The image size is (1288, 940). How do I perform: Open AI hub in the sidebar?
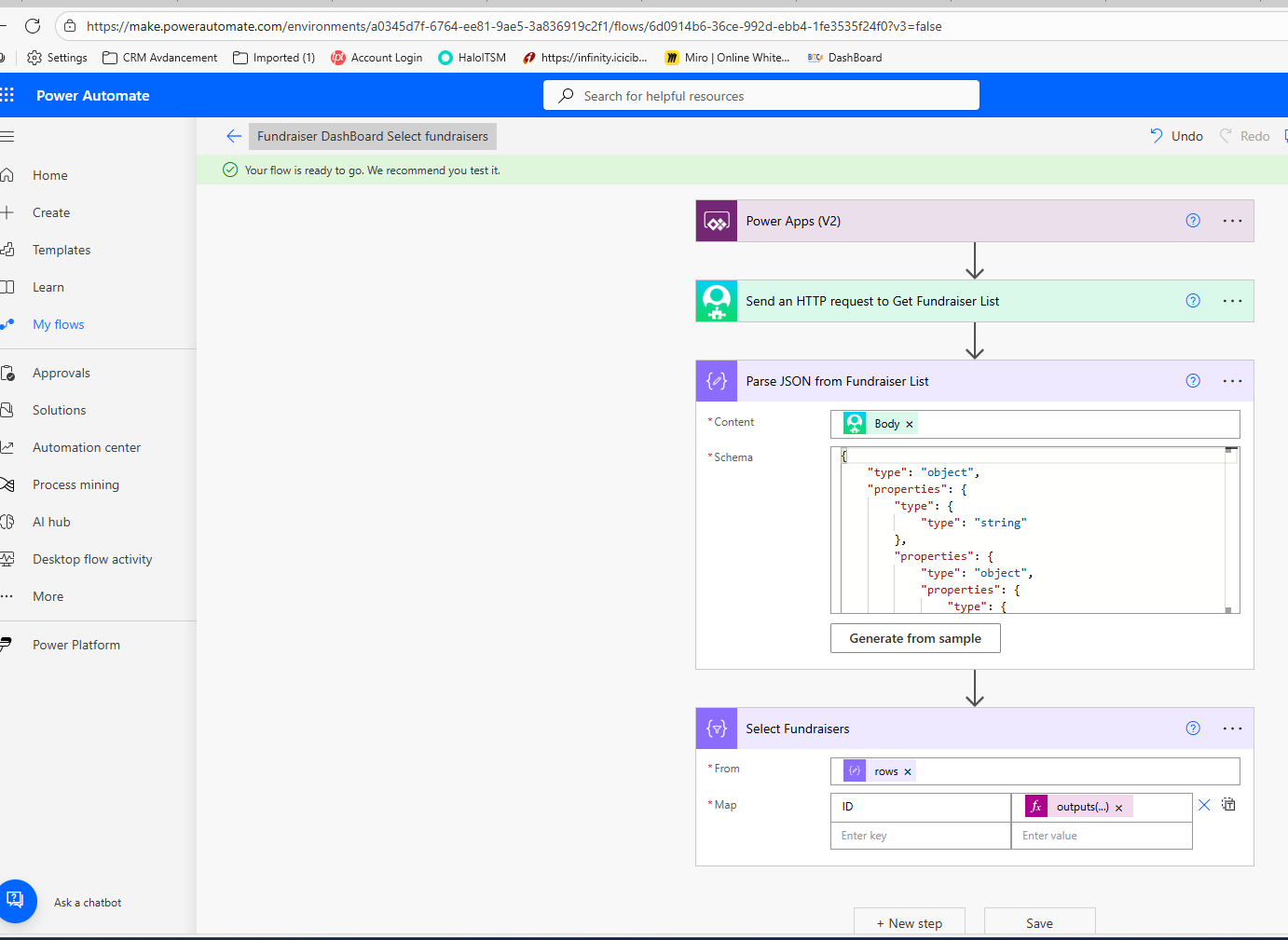point(51,522)
